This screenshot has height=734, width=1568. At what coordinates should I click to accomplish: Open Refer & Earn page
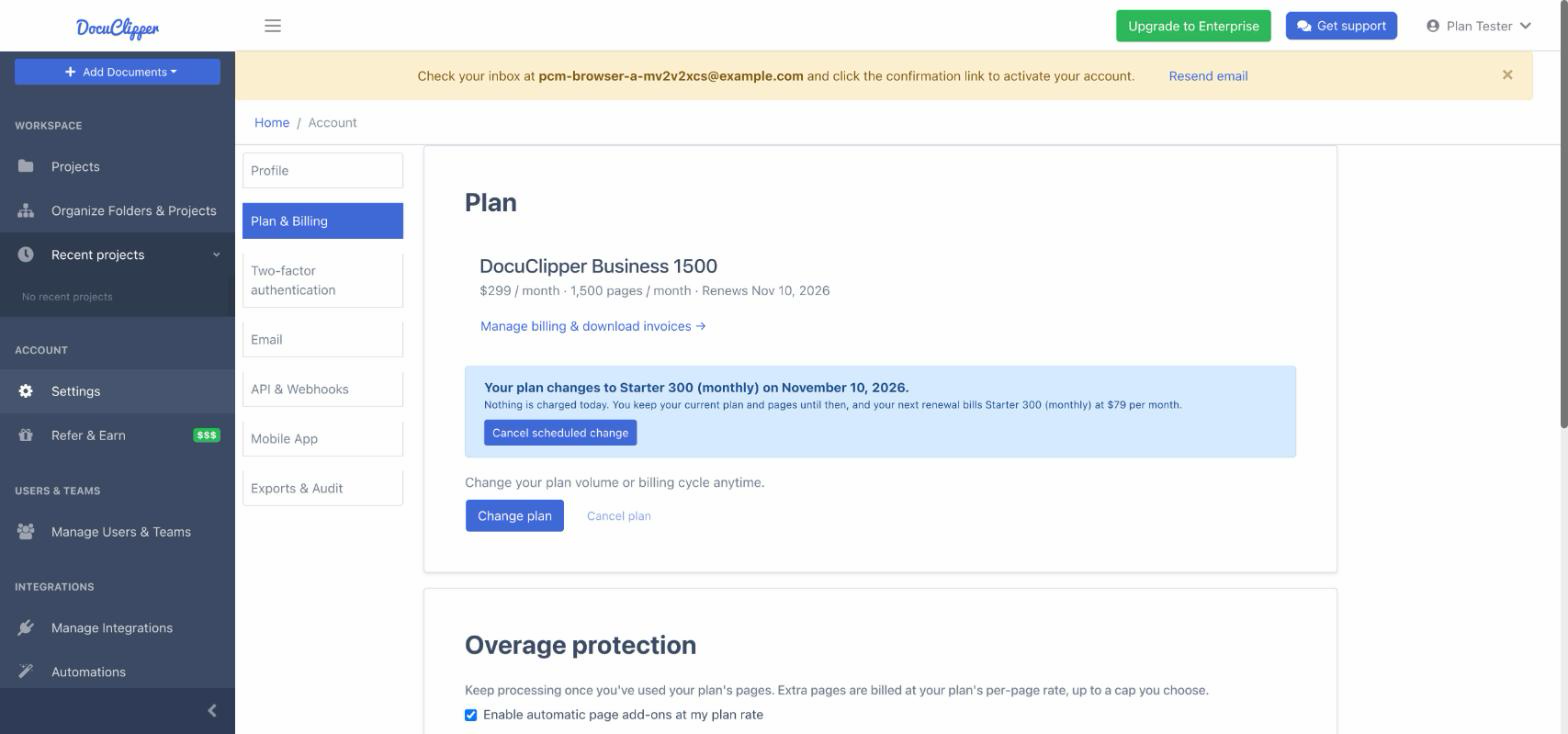(117, 435)
